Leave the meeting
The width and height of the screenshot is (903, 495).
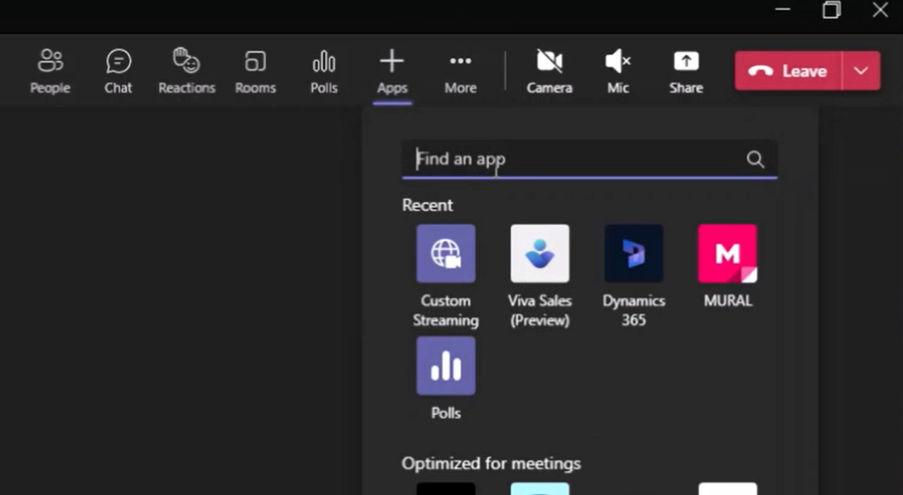(x=788, y=71)
